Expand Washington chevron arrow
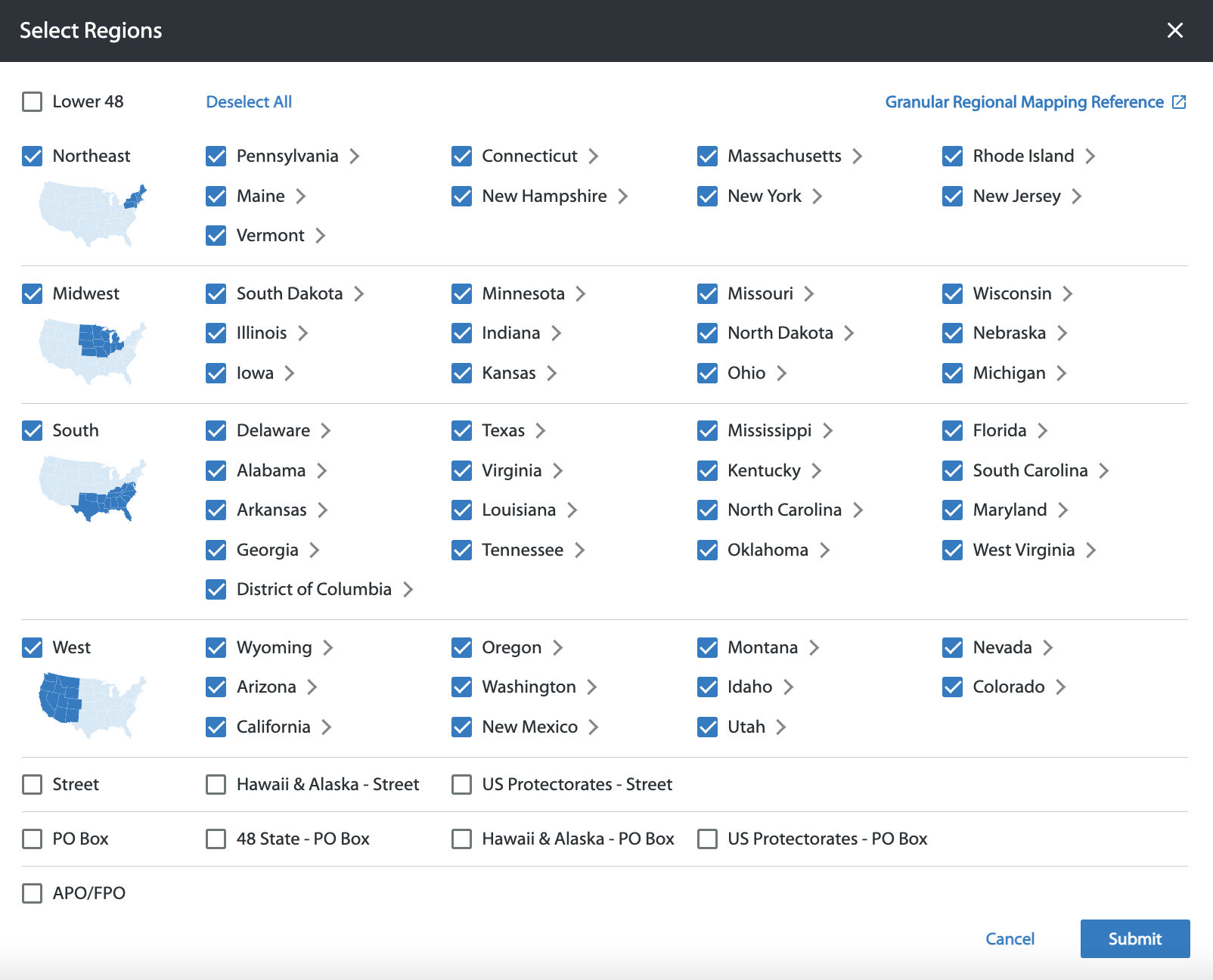The image size is (1213, 980). (x=592, y=687)
